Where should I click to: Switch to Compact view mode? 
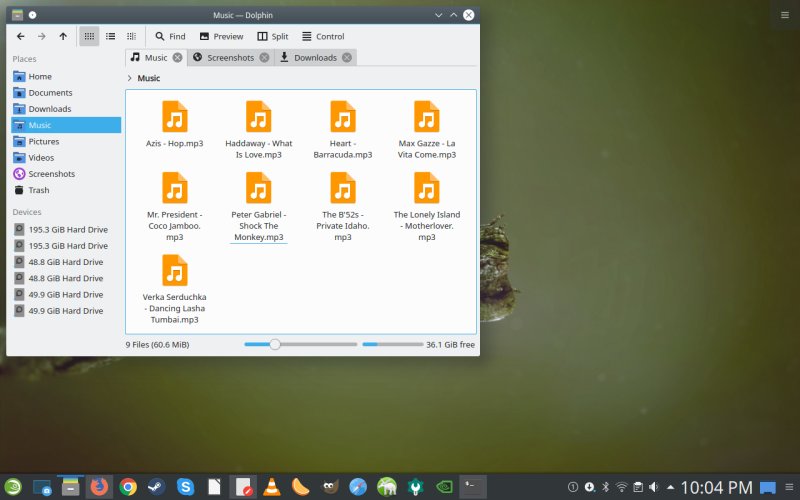110,36
